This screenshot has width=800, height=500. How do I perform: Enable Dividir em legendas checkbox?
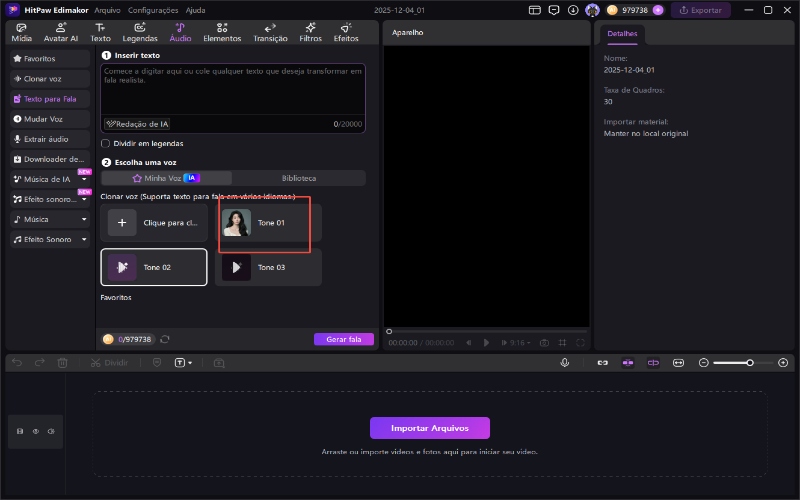(x=106, y=143)
